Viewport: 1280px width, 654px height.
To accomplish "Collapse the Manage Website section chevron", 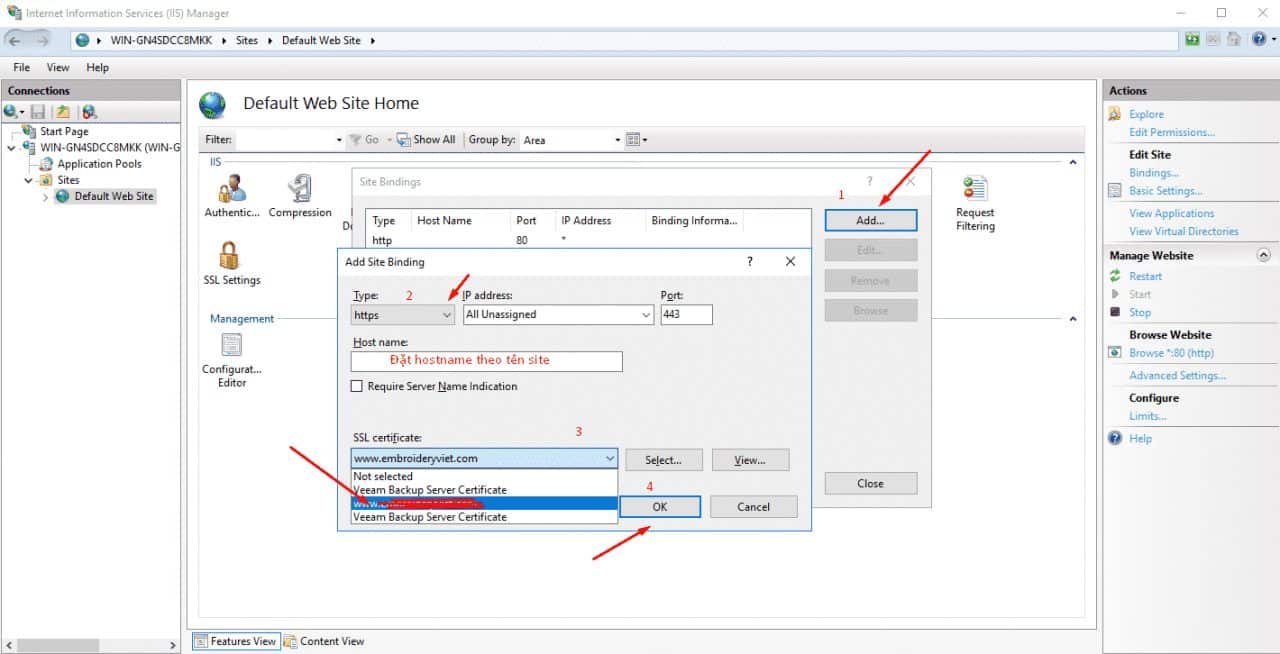I will [1263, 256].
